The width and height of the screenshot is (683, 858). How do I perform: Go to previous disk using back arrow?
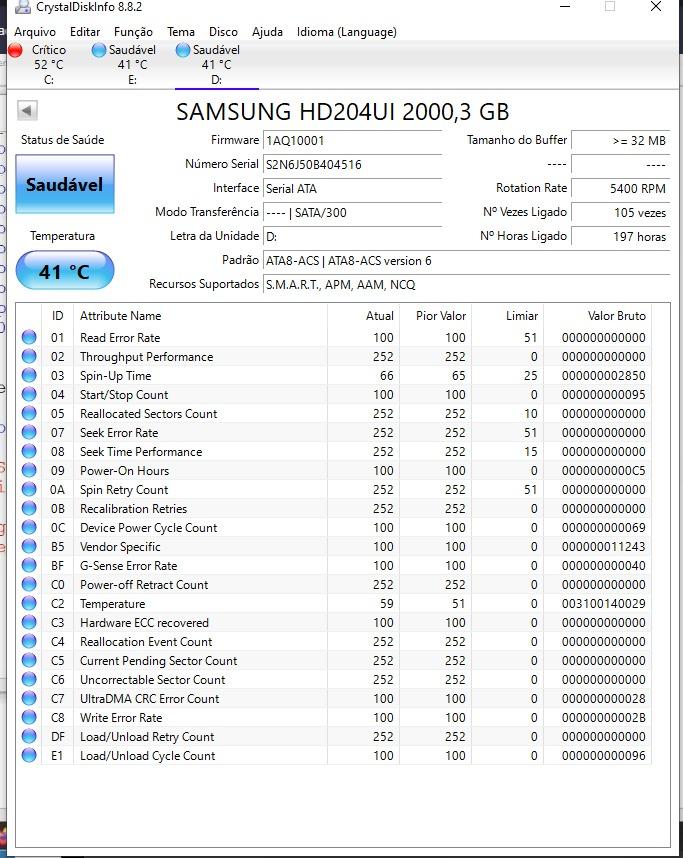coord(27,111)
